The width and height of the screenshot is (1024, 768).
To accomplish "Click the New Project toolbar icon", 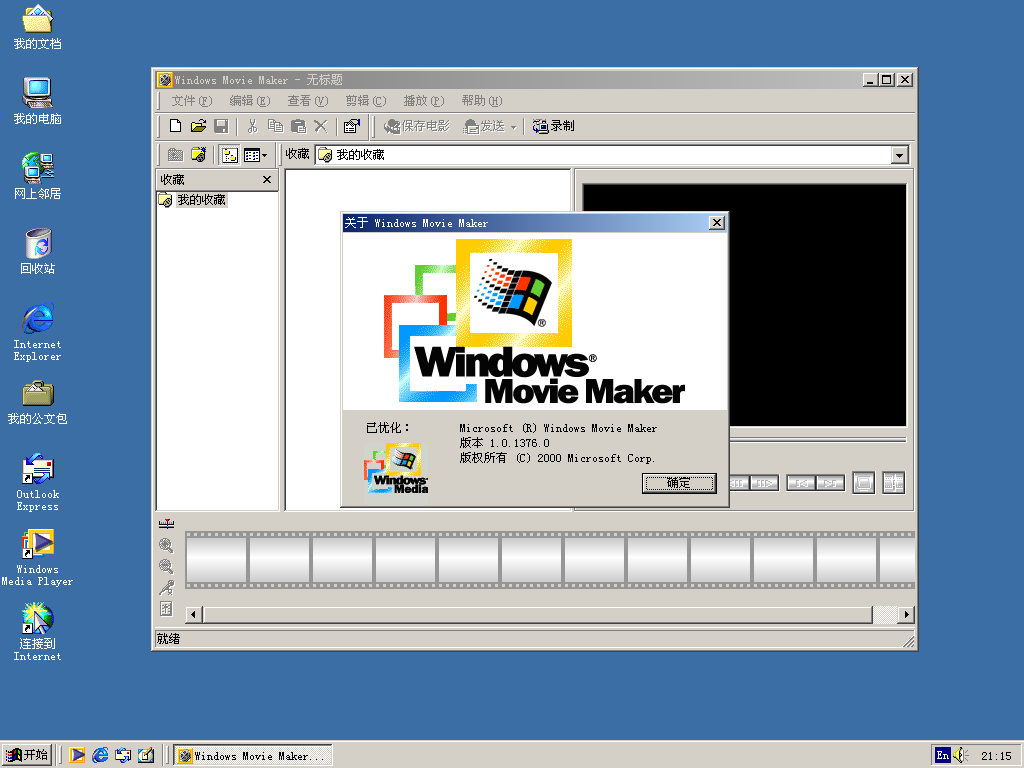I will [175, 126].
